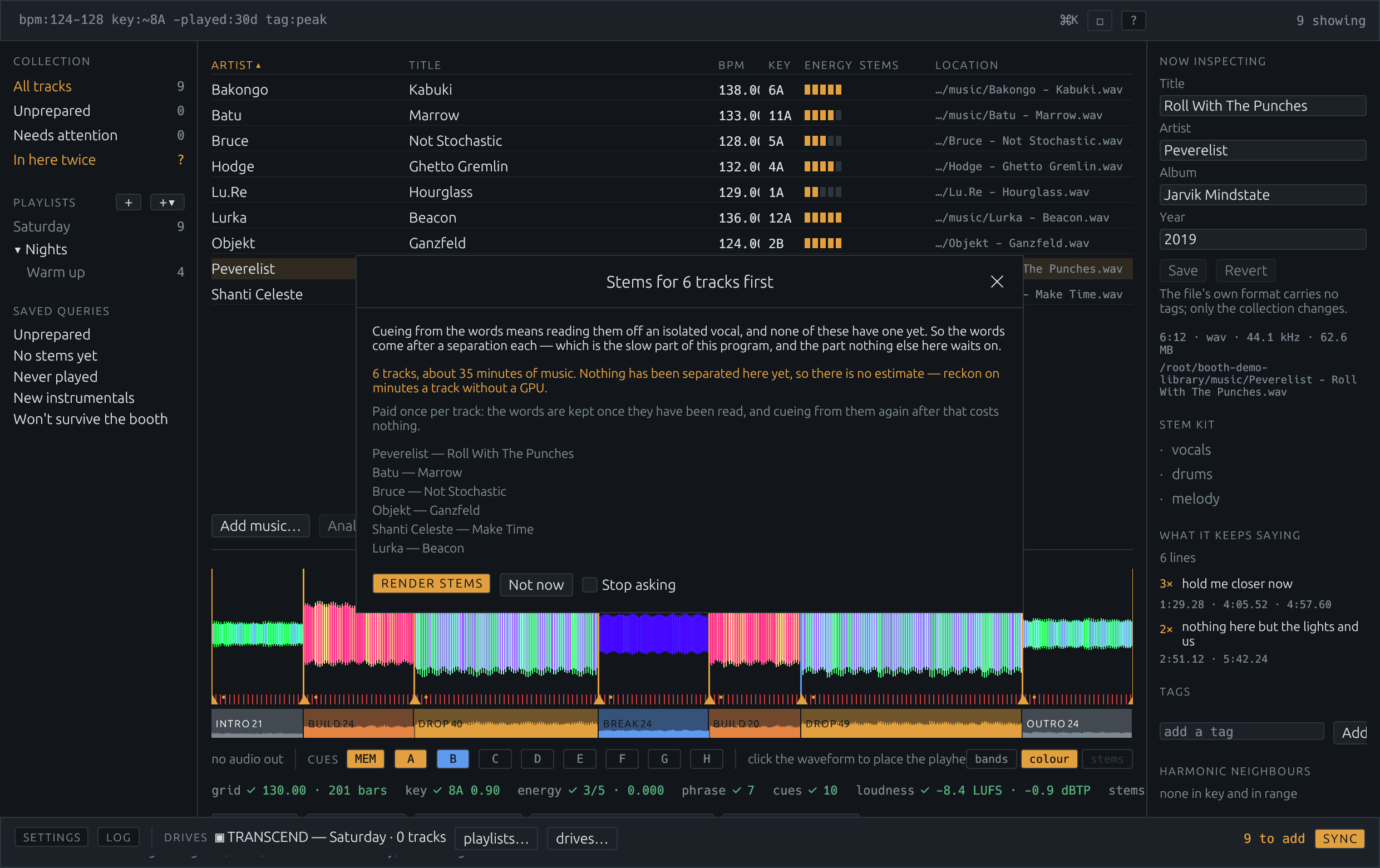This screenshot has width=1380, height=868.
Task: Open the playlists… drive menu
Action: (x=496, y=838)
